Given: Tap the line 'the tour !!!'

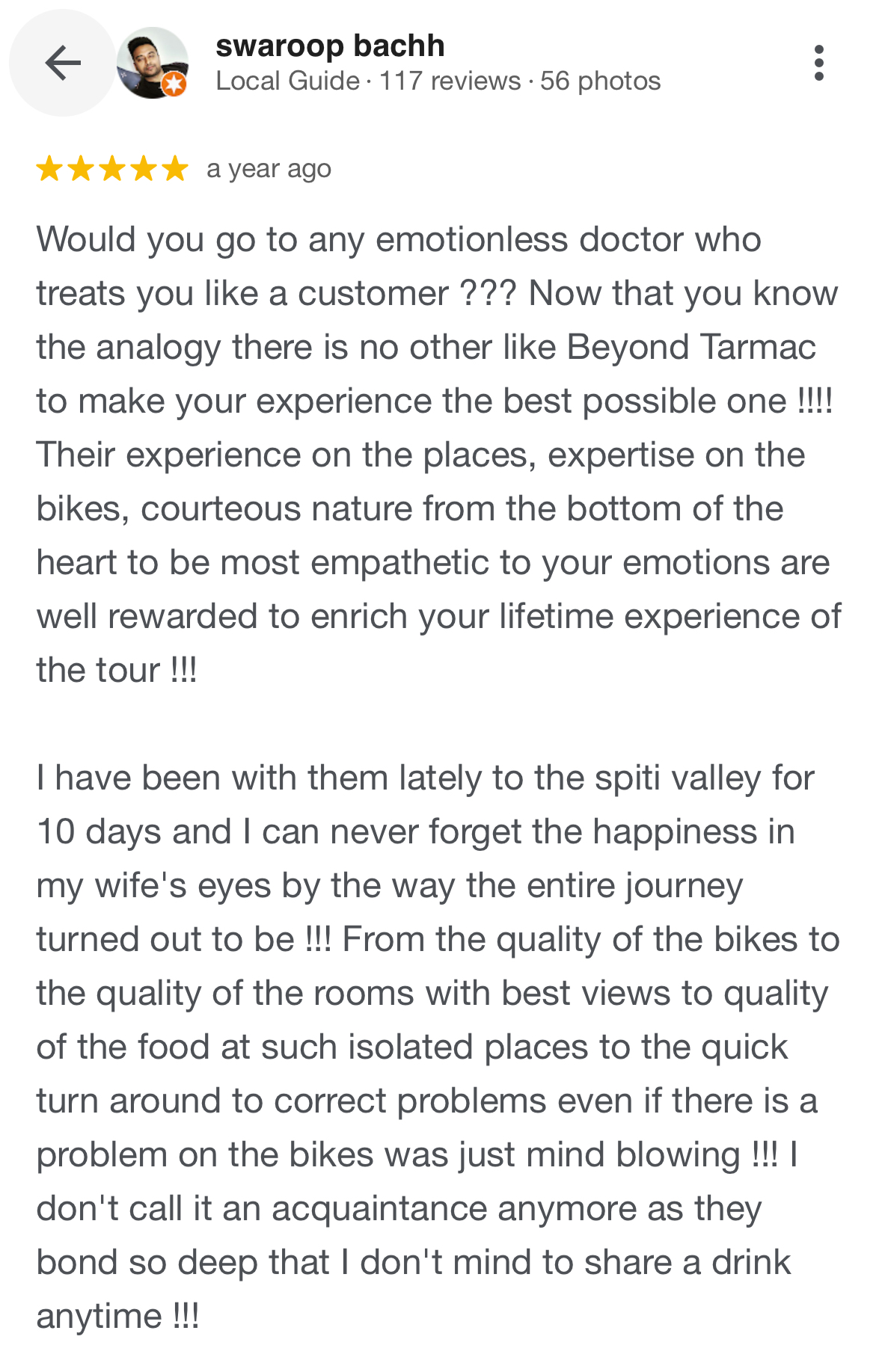Looking at the screenshot, I should tap(117, 670).
